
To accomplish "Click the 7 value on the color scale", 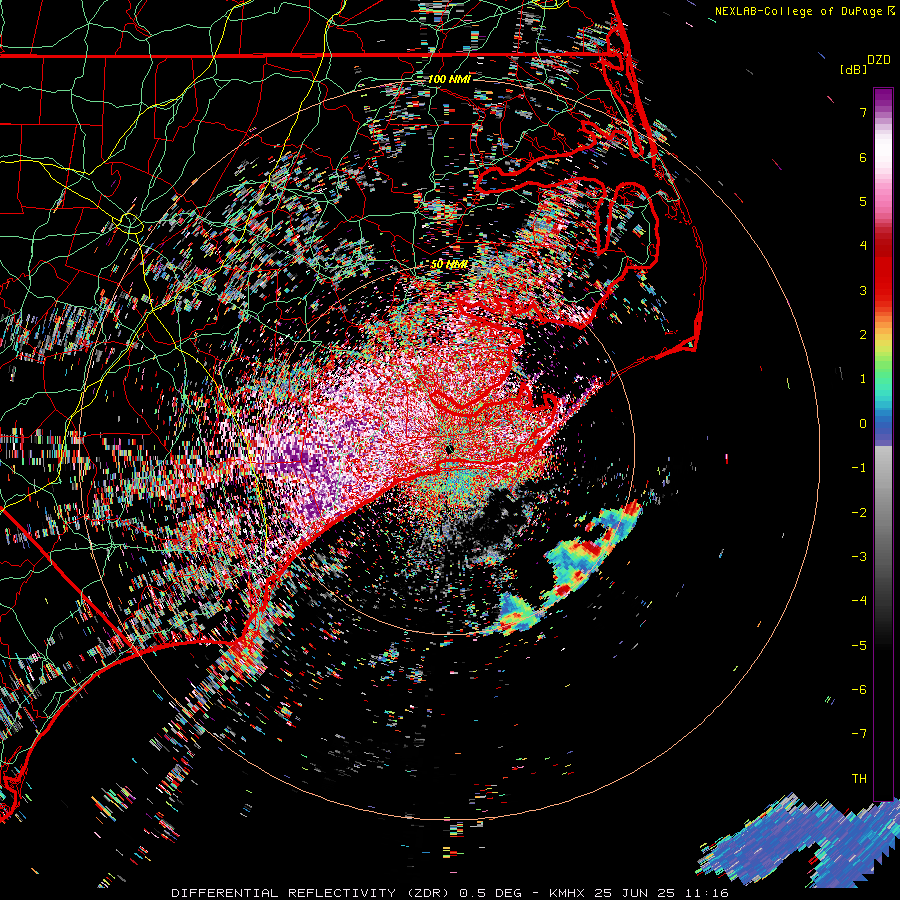I will point(863,112).
